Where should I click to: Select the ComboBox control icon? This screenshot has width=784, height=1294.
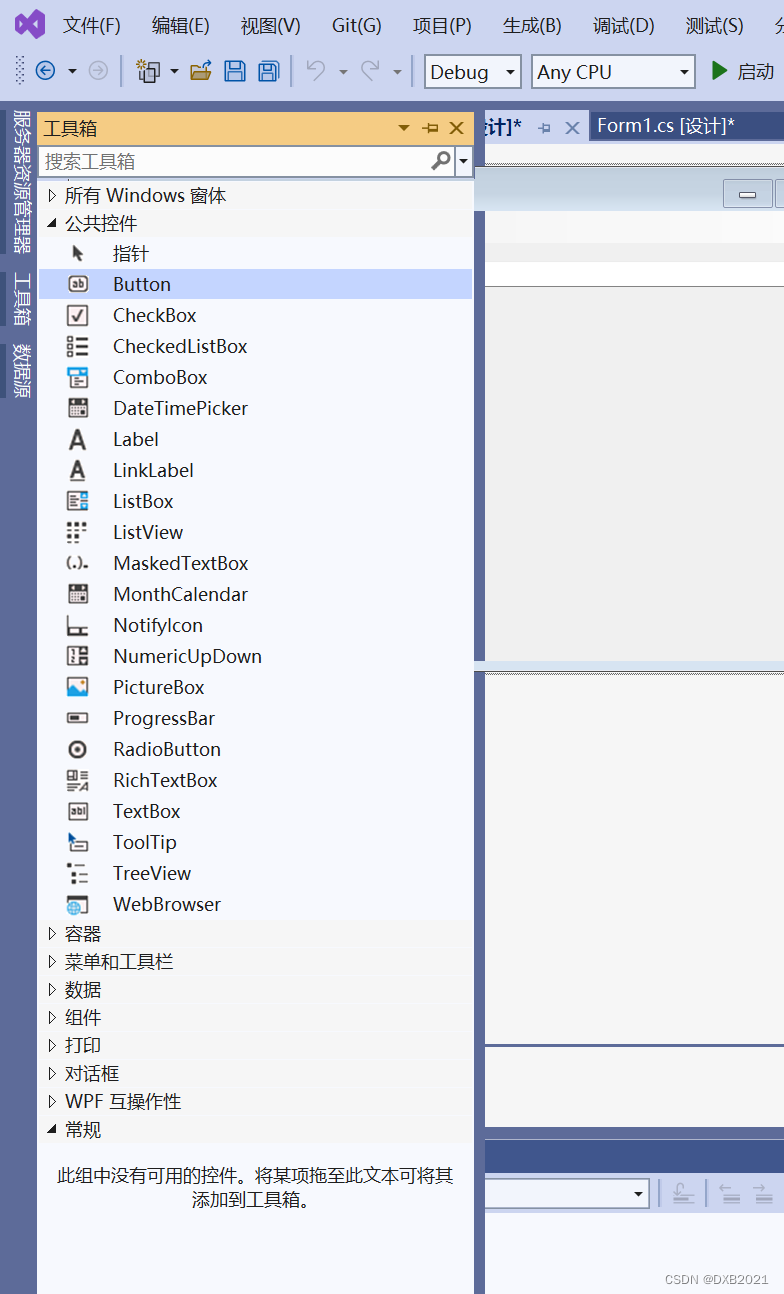(x=78, y=377)
